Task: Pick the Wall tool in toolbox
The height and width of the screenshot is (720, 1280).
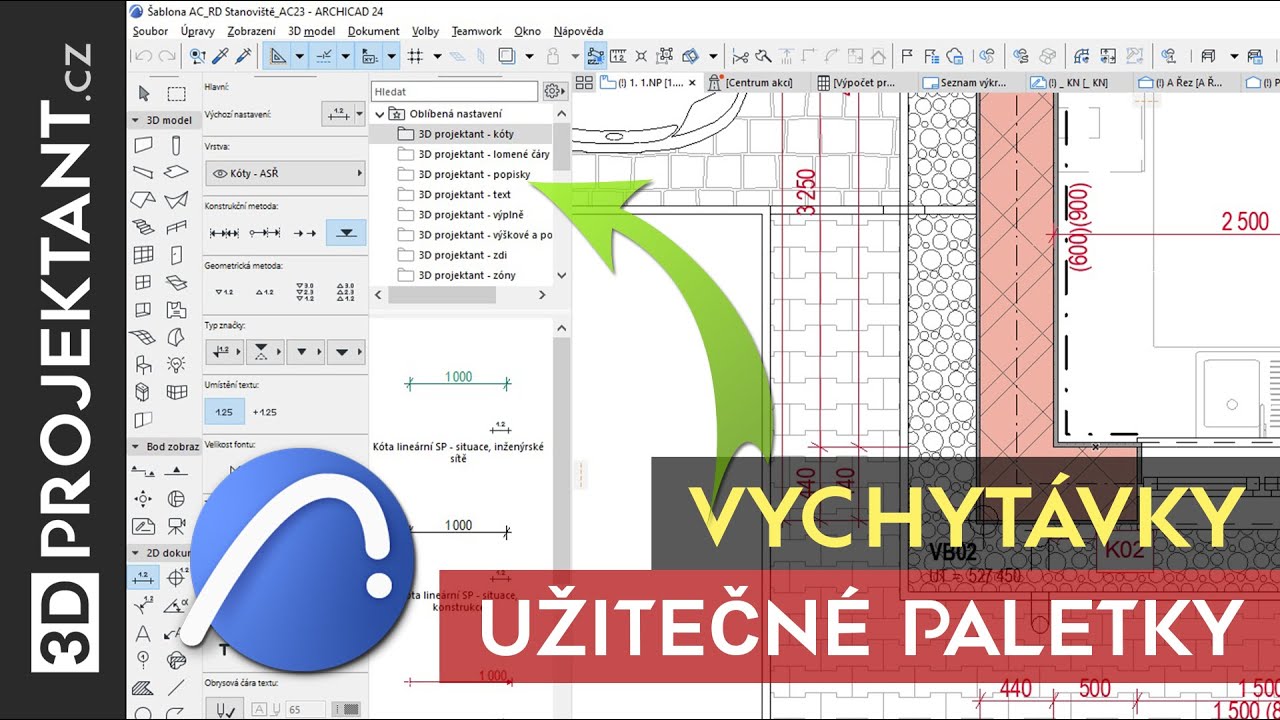Action: point(143,146)
